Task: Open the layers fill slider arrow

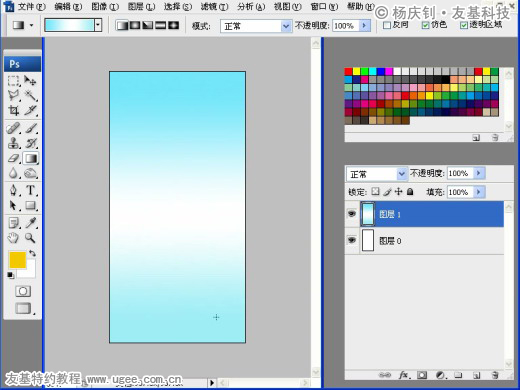Action: [x=479, y=192]
